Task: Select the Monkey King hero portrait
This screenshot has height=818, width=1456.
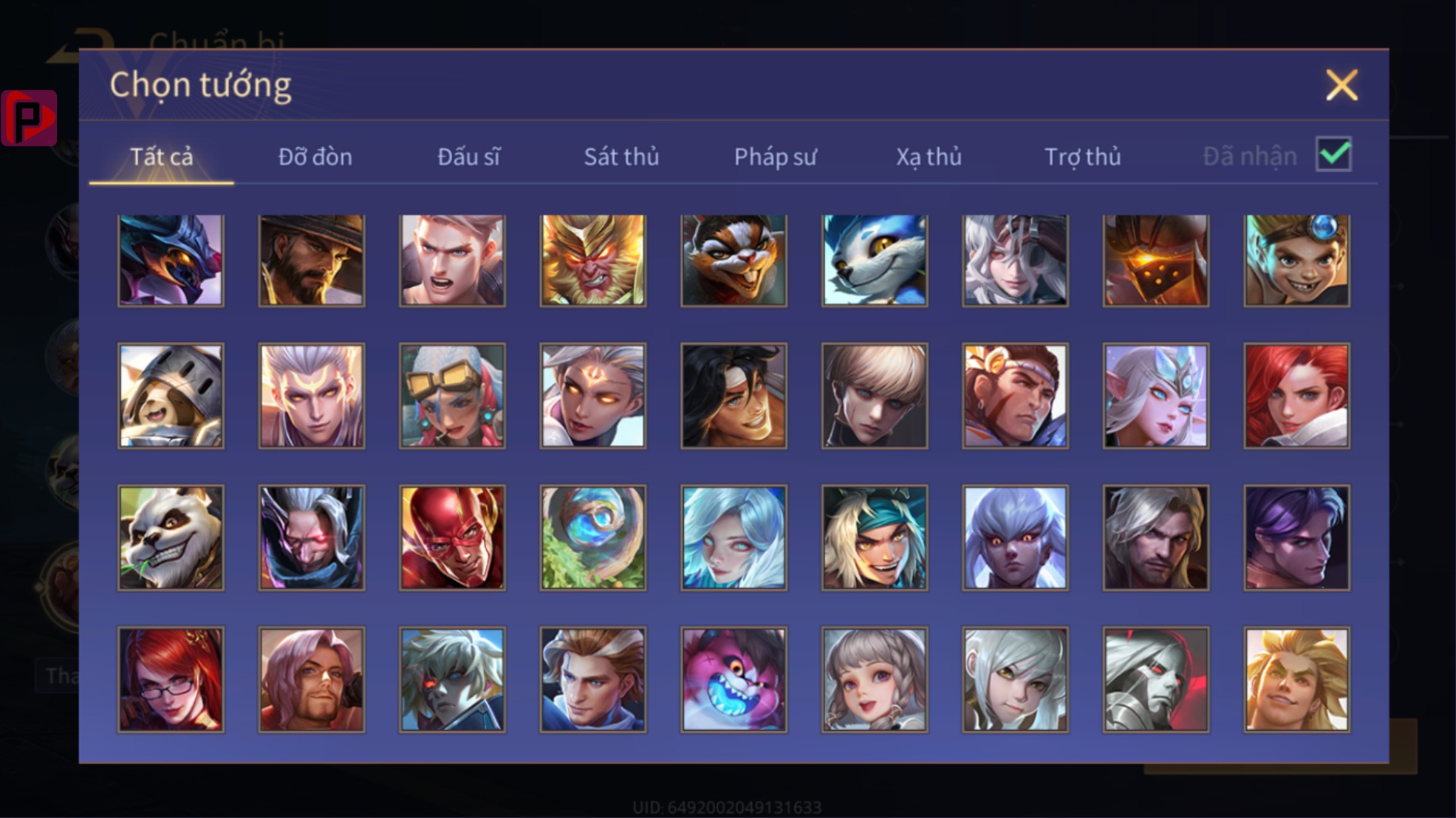Action: pos(593,261)
